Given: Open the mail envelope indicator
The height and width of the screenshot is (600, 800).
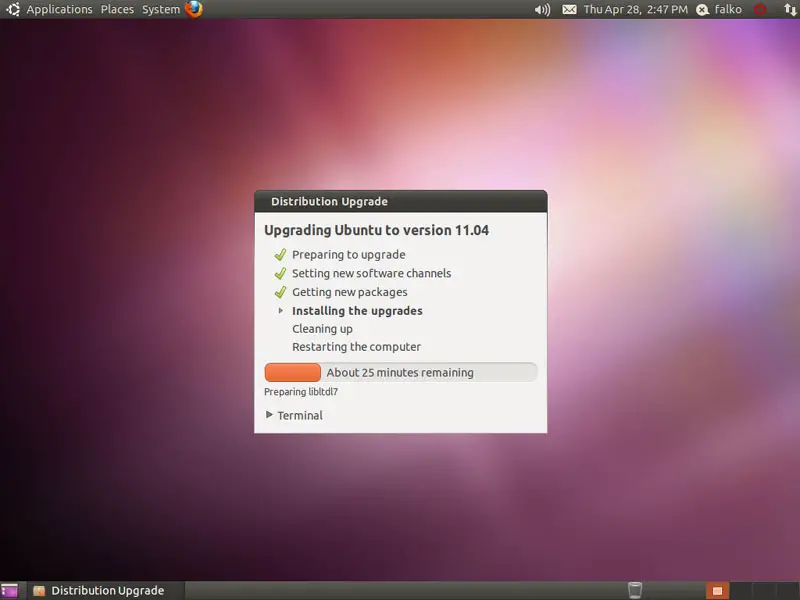Looking at the screenshot, I should [x=569, y=10].
